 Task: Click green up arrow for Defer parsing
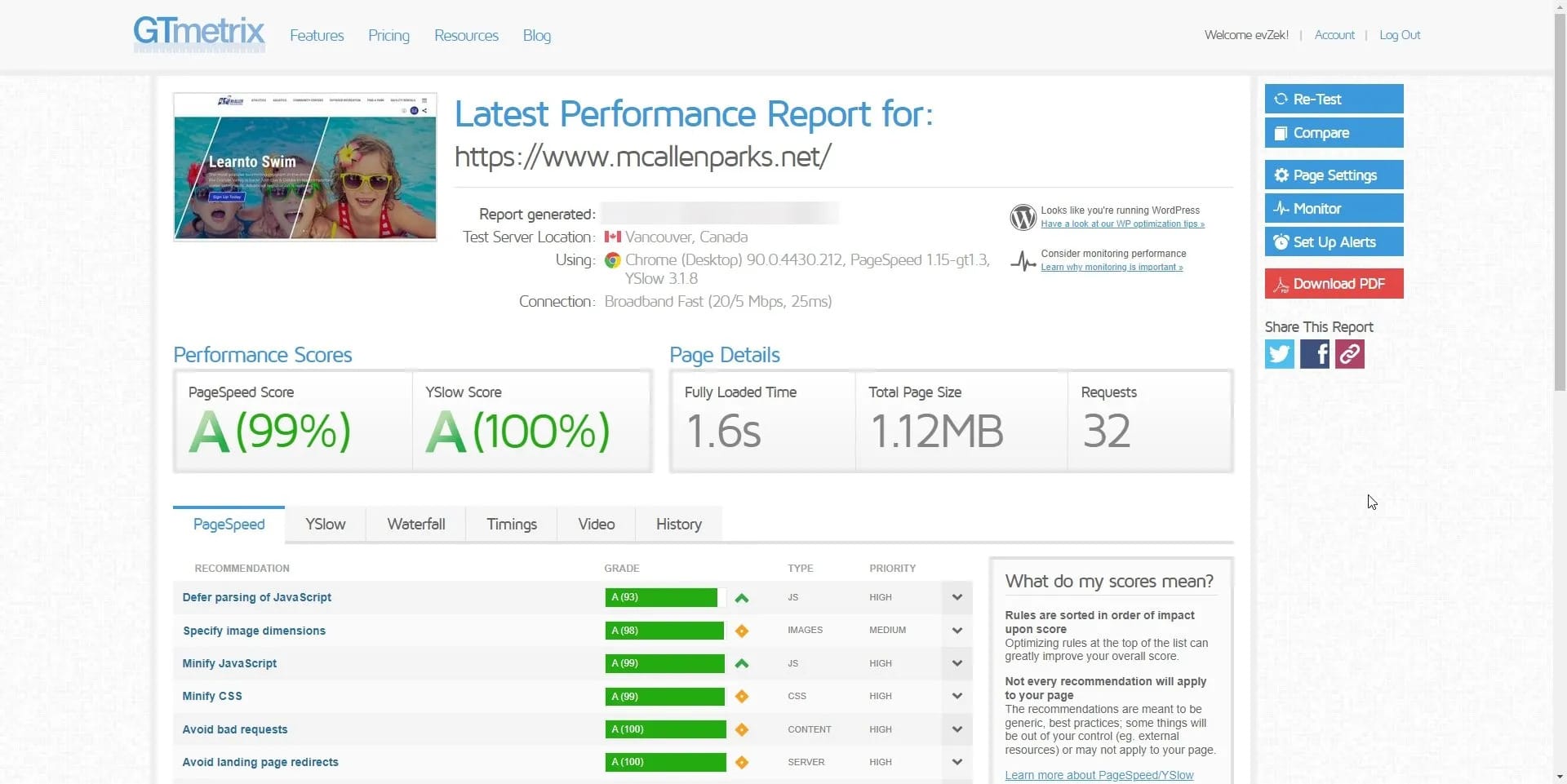click(741, 598)
